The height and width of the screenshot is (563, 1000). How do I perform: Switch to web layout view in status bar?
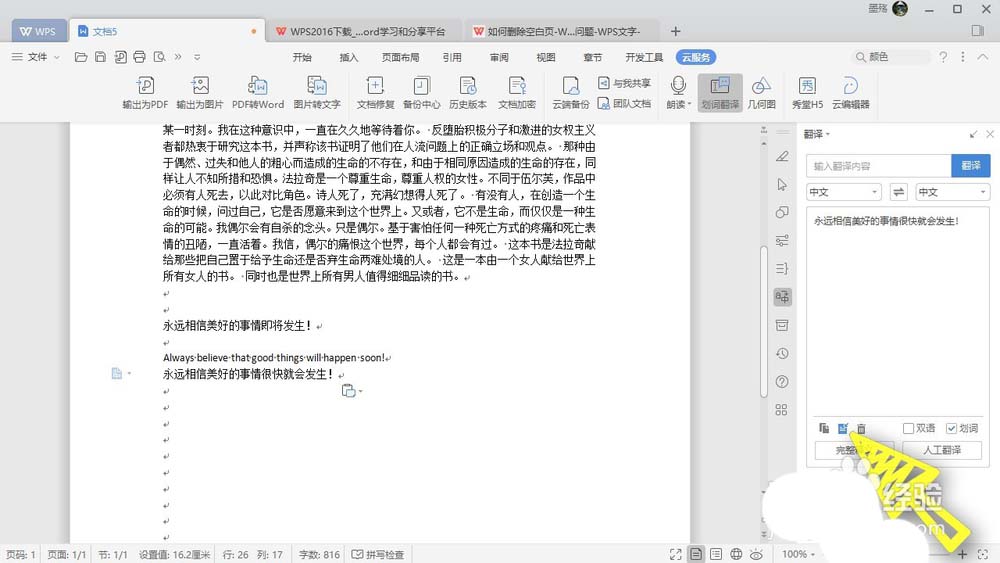[x=736, y=554]
